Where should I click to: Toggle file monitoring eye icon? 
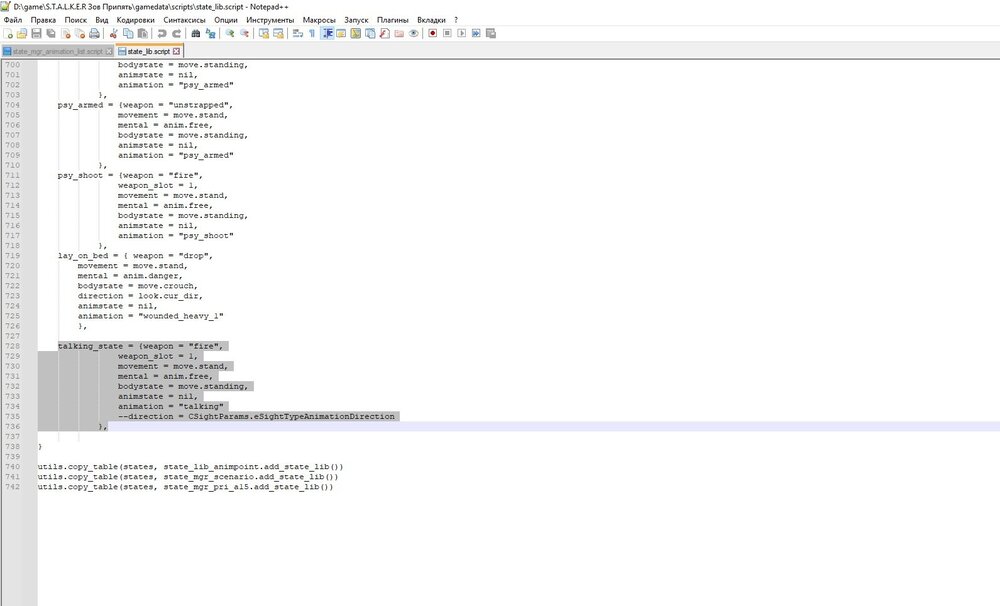tap(413, 33)
